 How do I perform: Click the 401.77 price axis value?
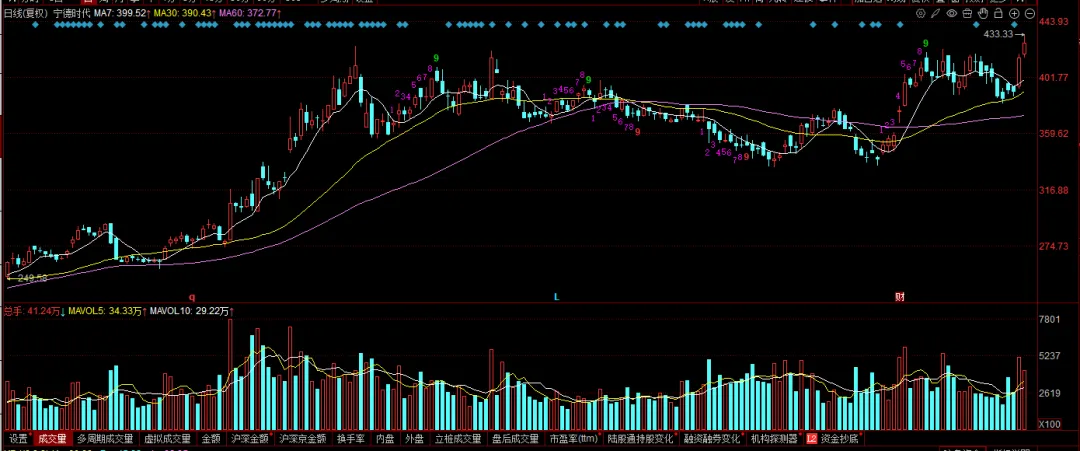pos(1052,78)
